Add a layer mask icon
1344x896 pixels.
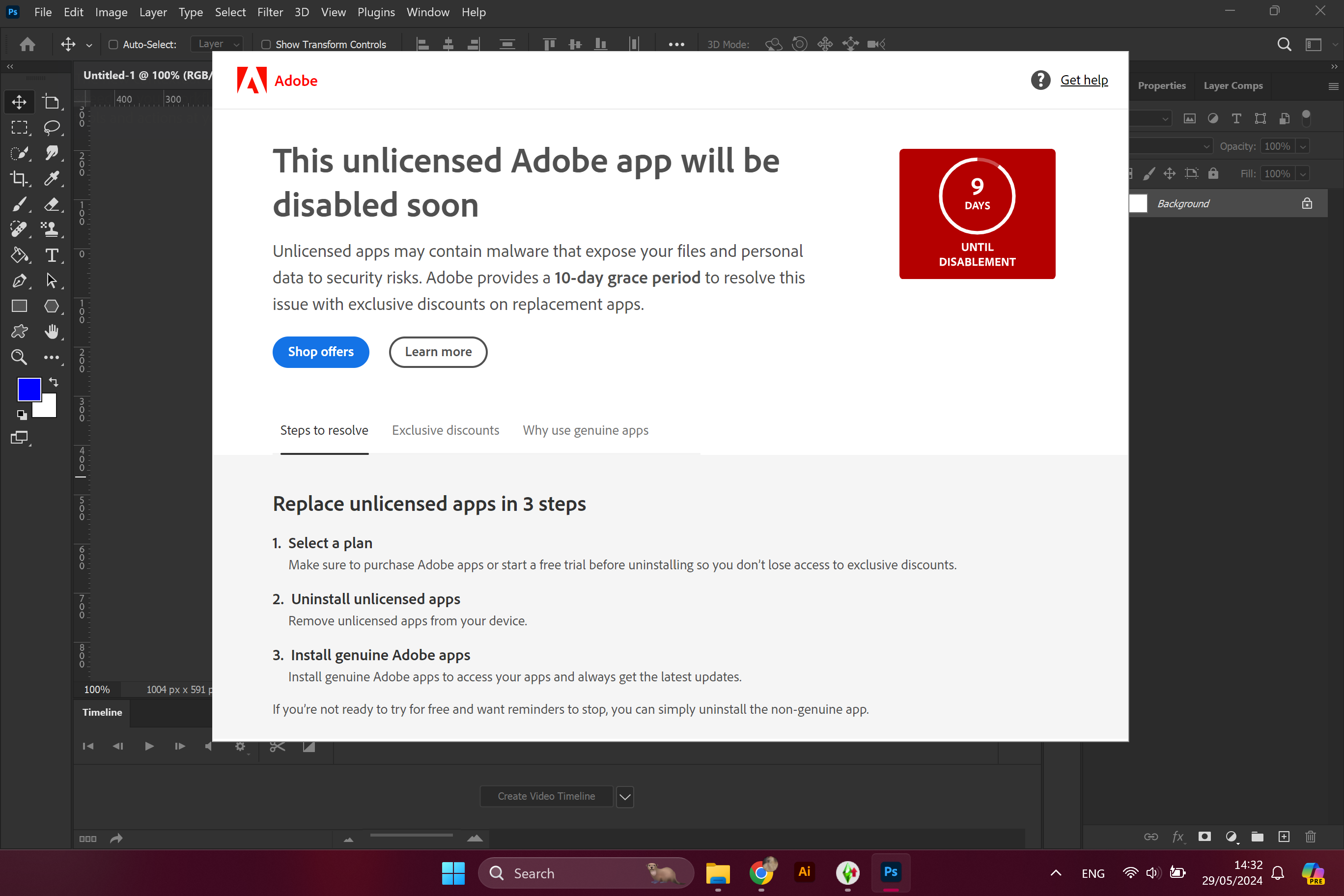[1204, 837]
